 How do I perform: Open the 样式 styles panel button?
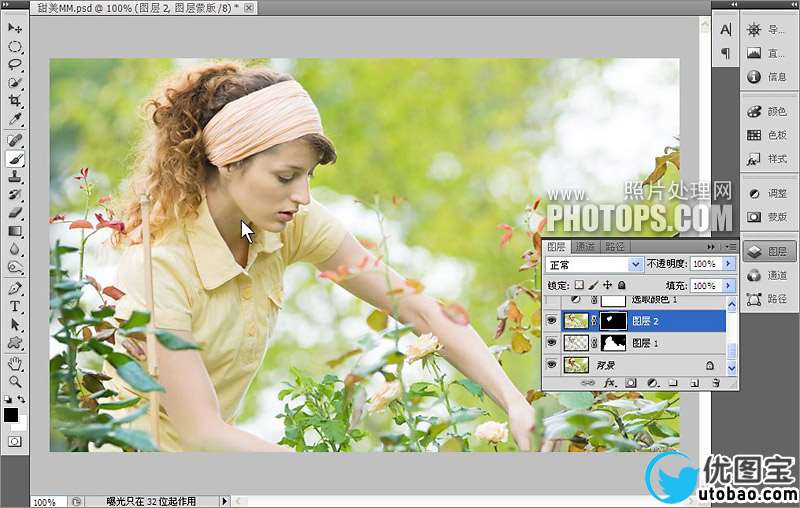(766, 159)
